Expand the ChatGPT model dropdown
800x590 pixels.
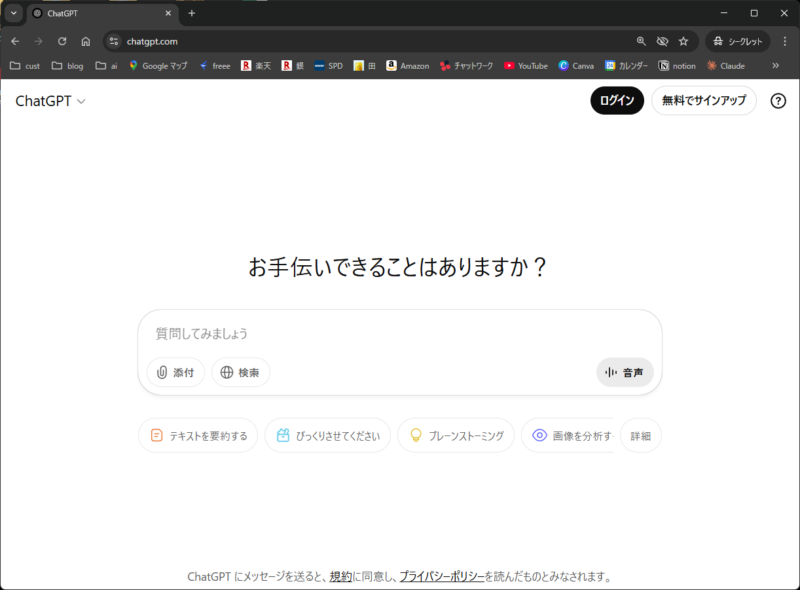point(51,101)
